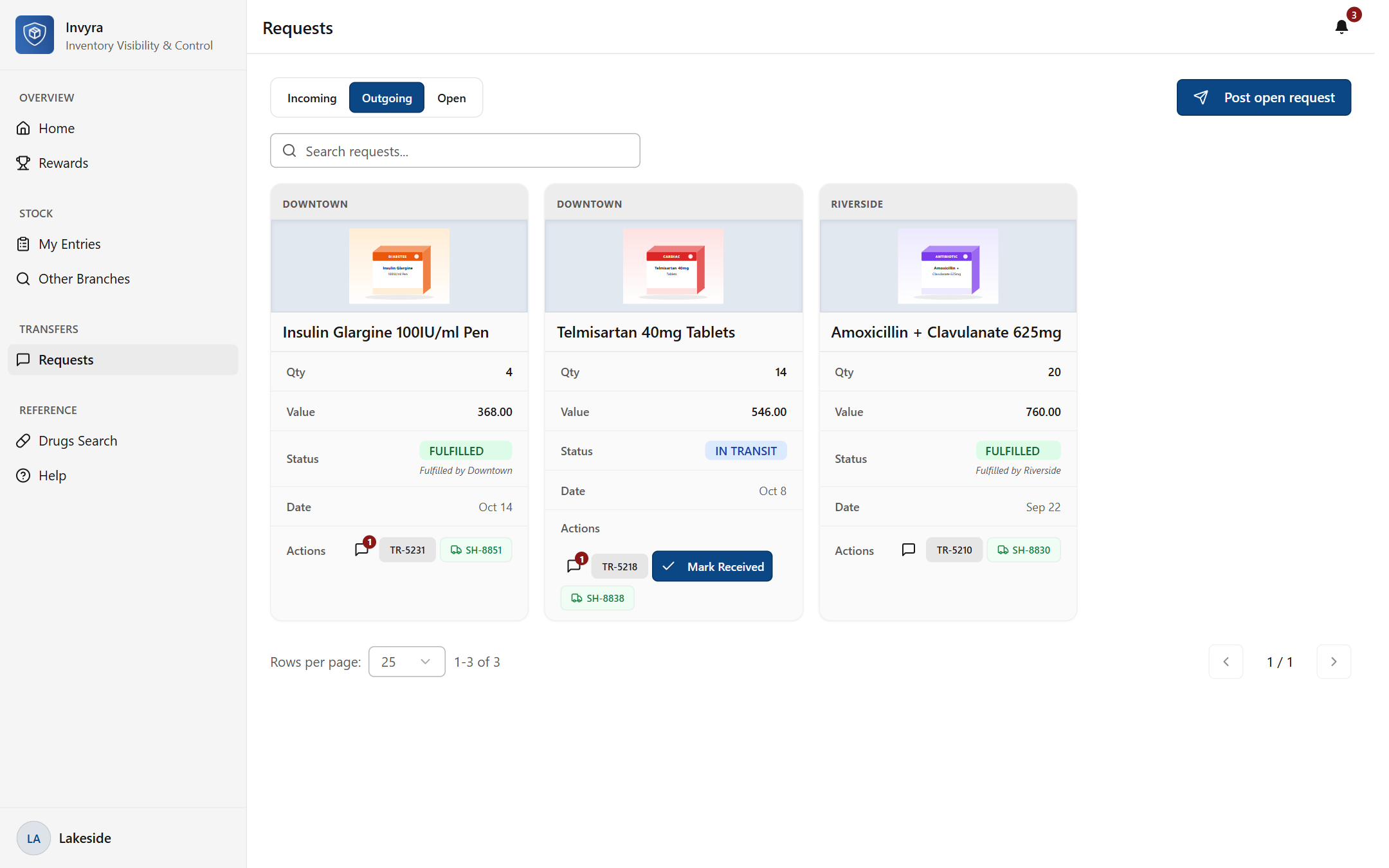Viewport: 1389px width, 868px height.
Task: Select Requests in sidebar
Action: (x=123, y=360)
